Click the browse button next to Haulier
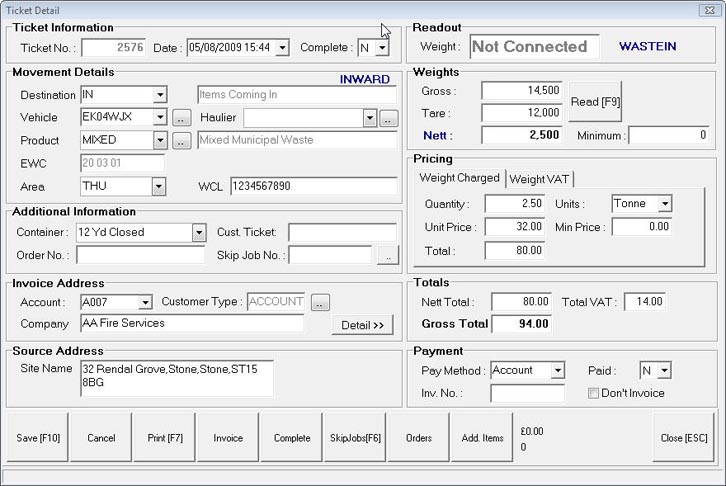The height and width of the screenshot is (486, 726). pyautogui.click(x=388, y=118)
